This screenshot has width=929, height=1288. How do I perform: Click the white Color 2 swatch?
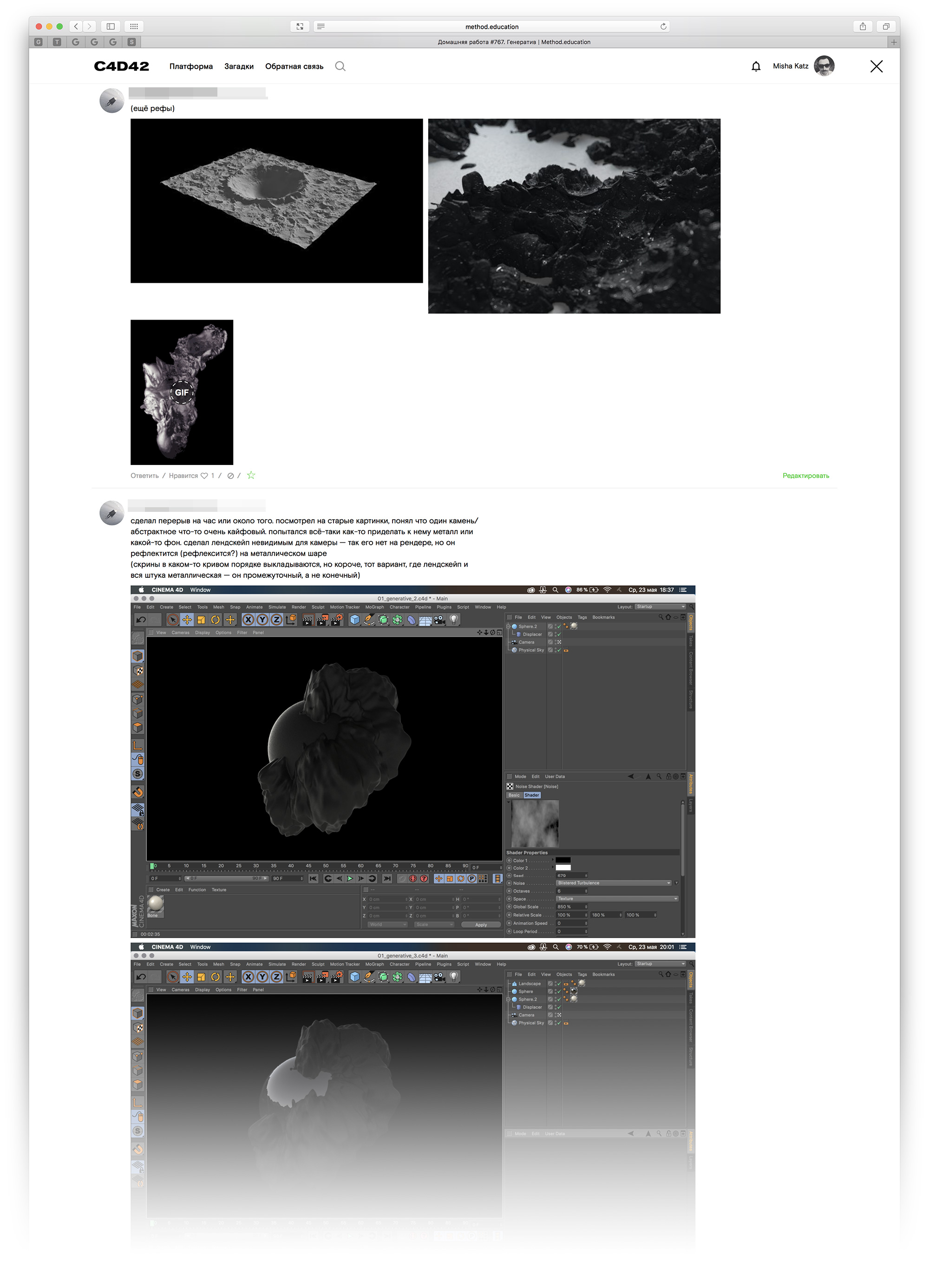coord(563,868)
